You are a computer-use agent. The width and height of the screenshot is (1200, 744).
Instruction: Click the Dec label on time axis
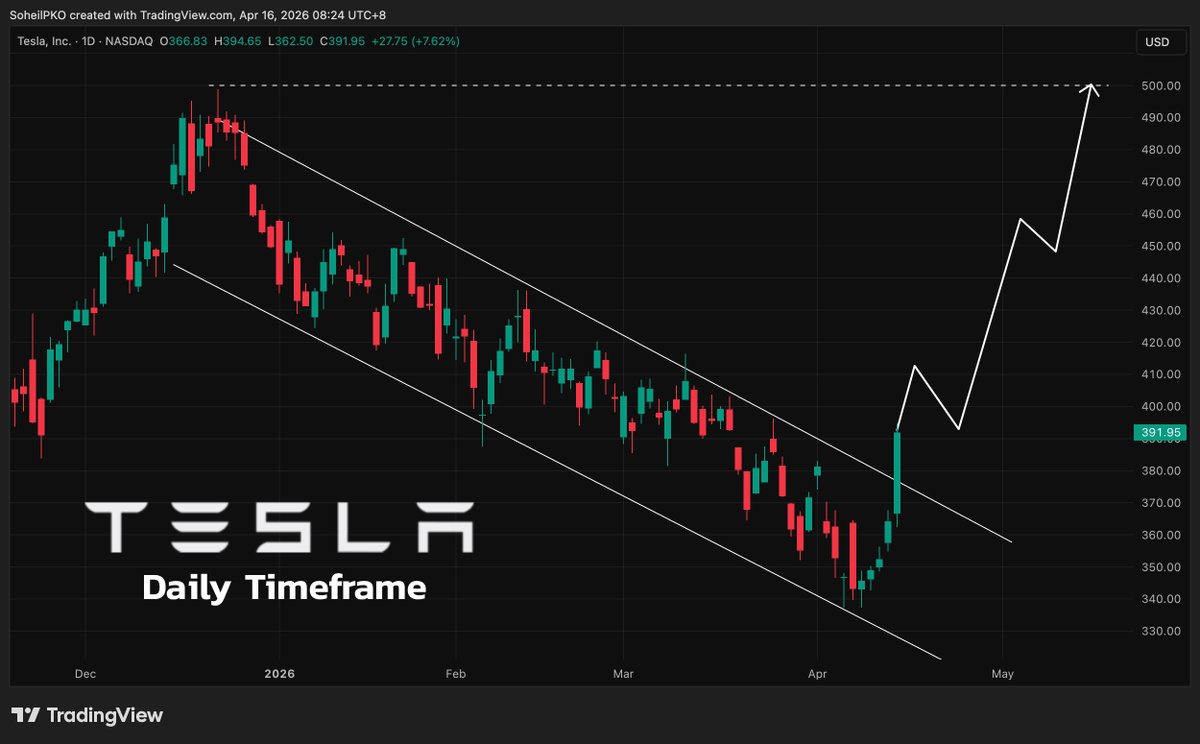[x=86, y=674]
